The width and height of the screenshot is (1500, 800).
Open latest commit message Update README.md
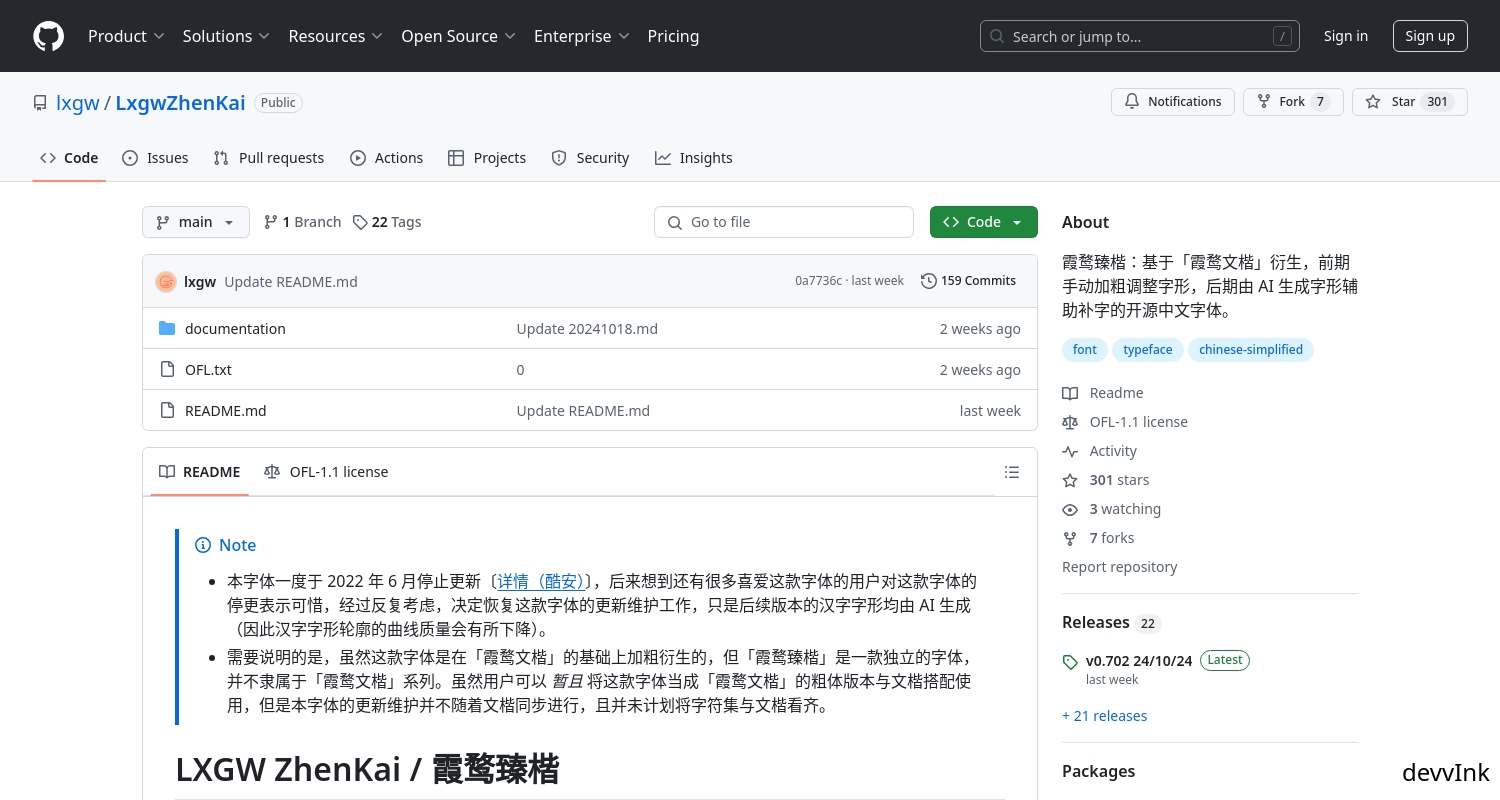(291, 282)
